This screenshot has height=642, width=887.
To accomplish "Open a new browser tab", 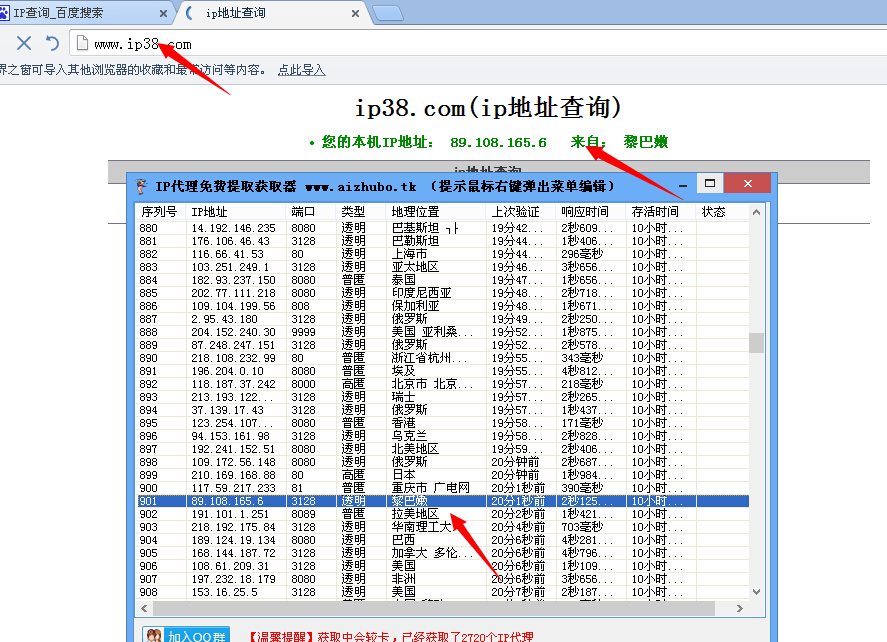I will click(x=388, y=13).
